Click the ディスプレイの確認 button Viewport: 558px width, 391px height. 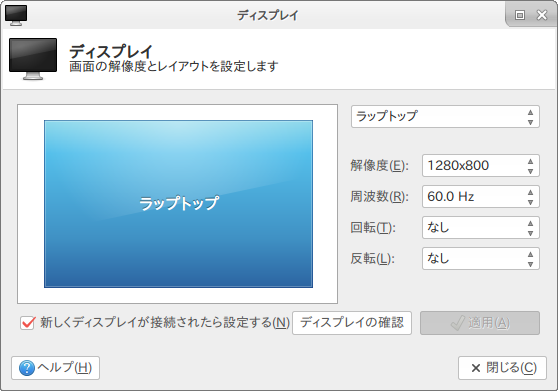(x=352, y=323)
